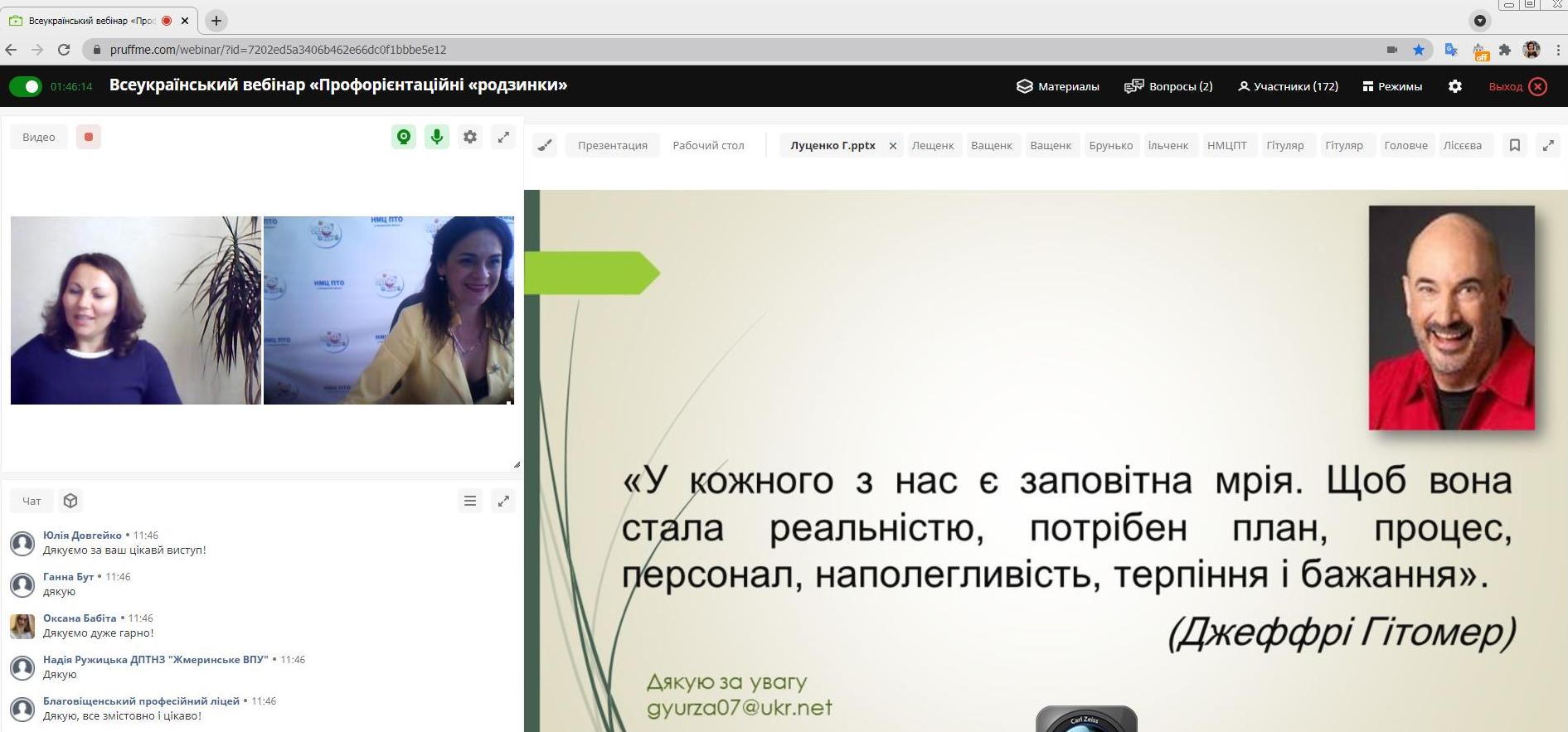Click Юлія Довгейко's name in chat
The width and height of the screenshot is (1568, 732).
[x=82, y=536]
